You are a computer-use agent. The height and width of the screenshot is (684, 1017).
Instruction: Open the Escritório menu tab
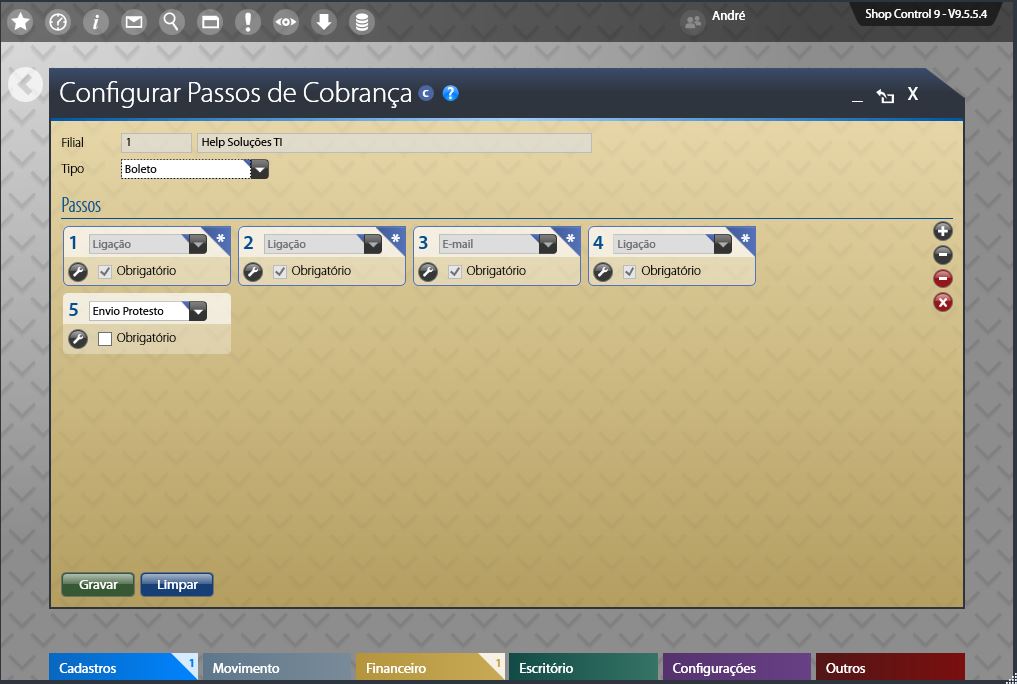[583, 668]
